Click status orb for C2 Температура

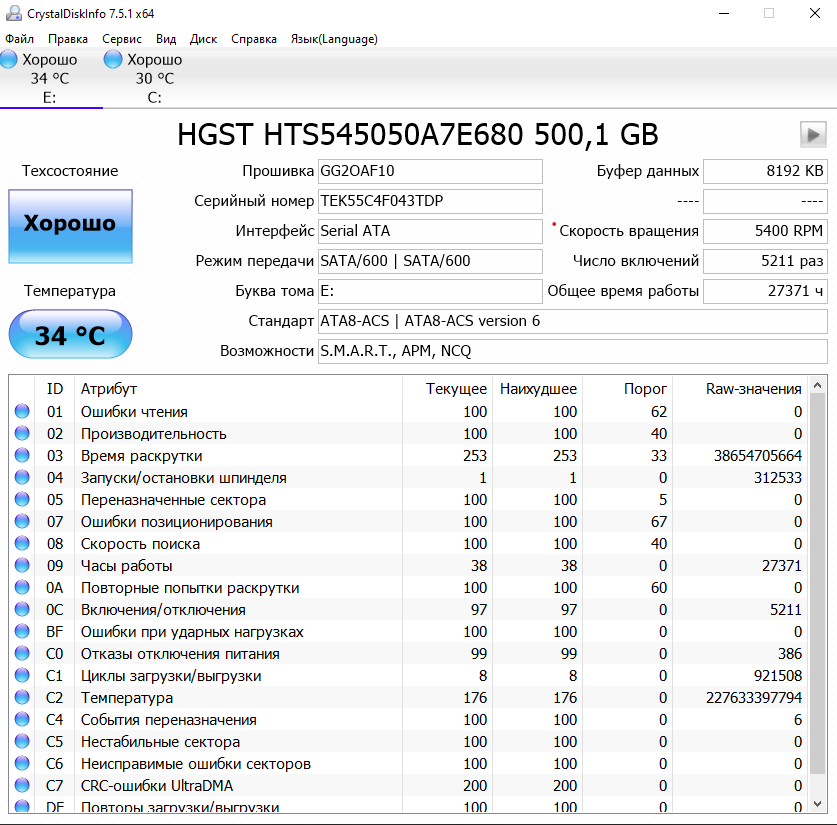[x=22, y=697]
